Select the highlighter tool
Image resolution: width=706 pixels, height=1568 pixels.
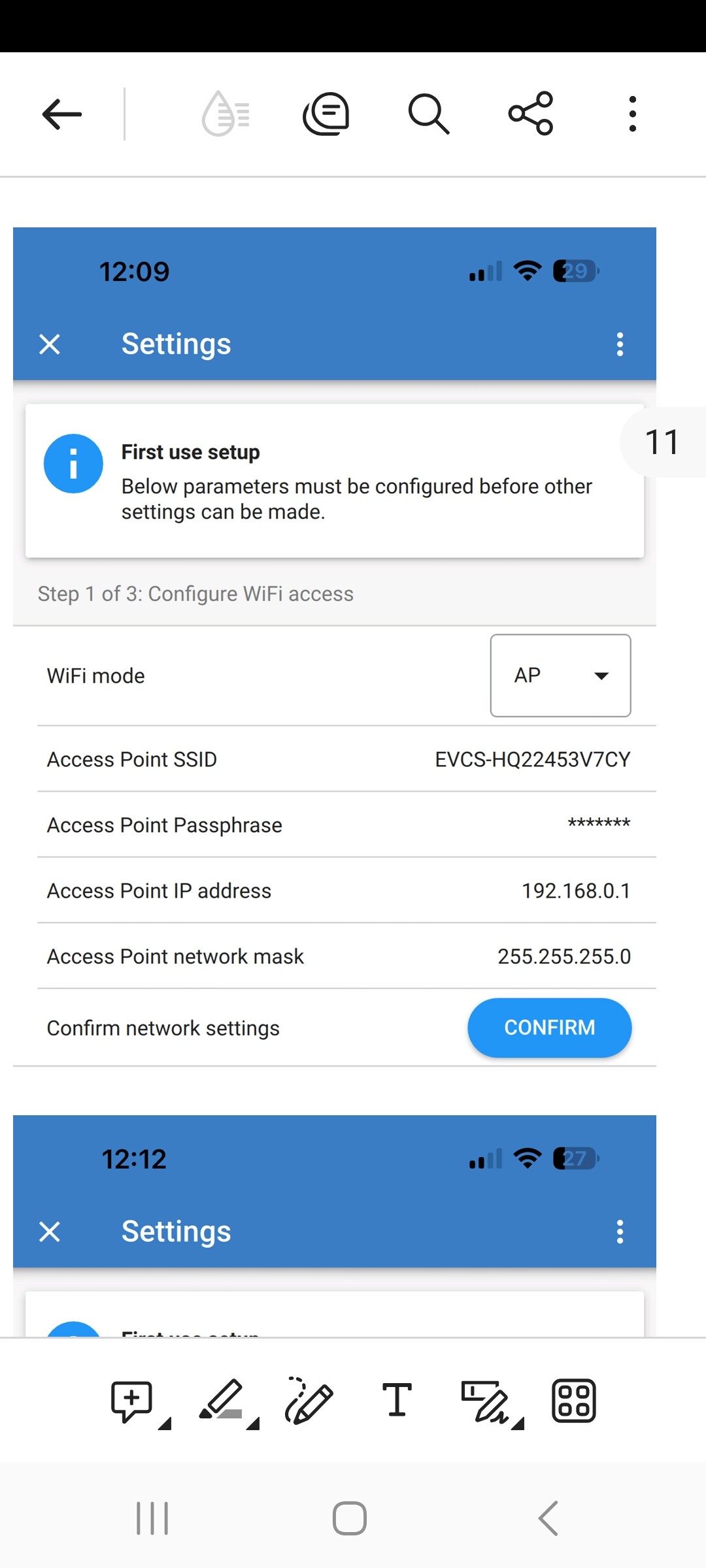coord(222,1401)
